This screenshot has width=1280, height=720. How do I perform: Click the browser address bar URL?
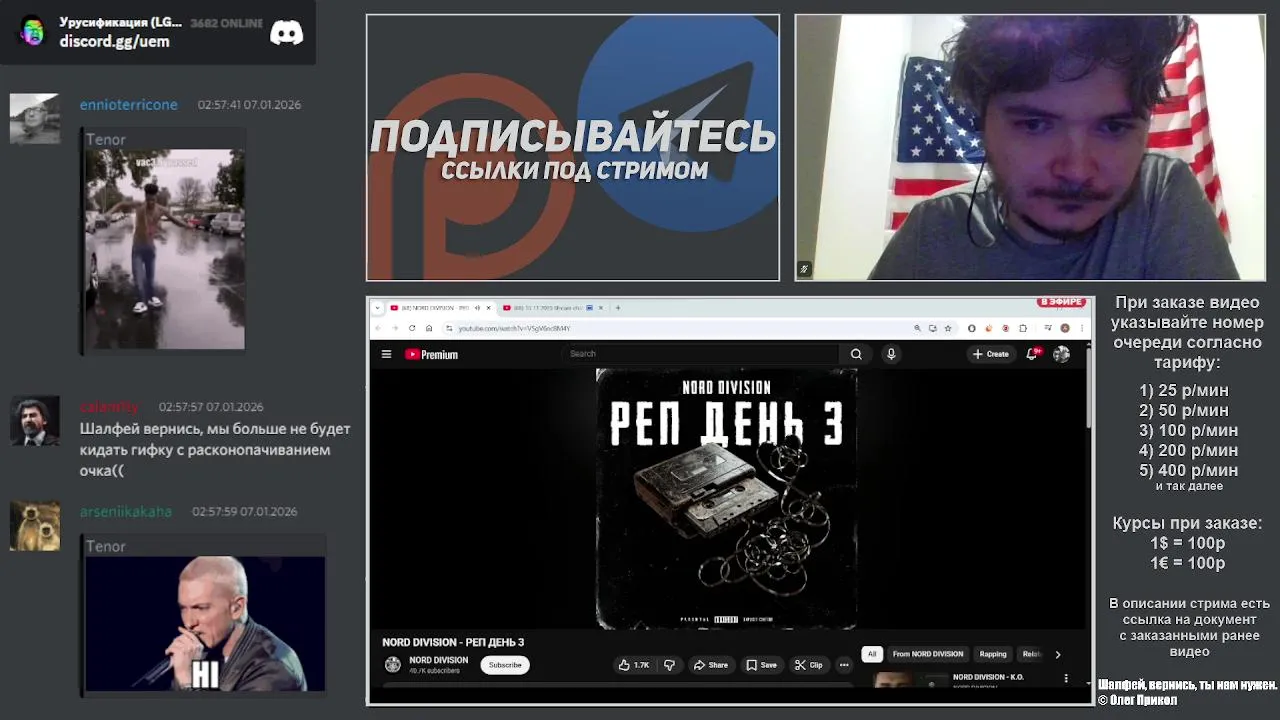(x=514, y=328)
